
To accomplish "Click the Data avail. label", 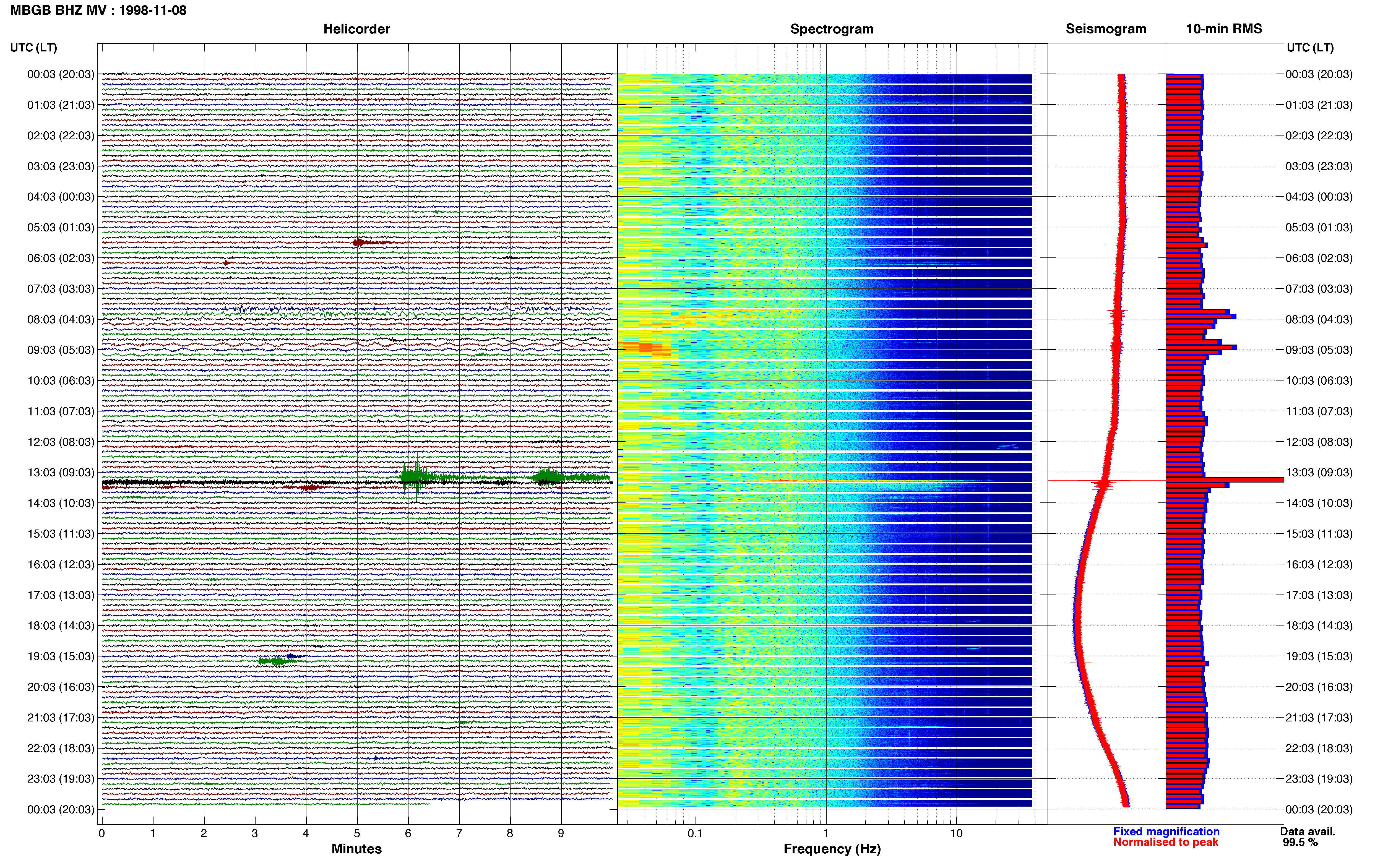I will [1308, 831].
